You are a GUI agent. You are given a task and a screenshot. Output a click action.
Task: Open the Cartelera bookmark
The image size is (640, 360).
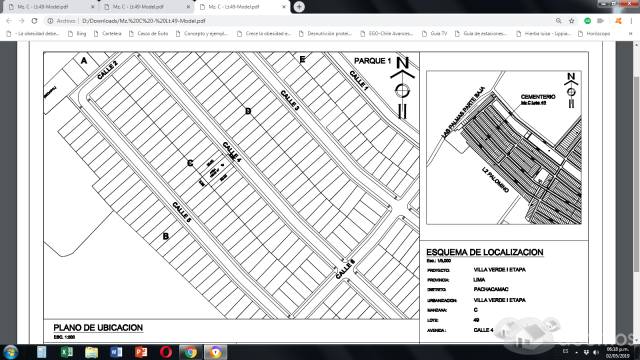click(x=108, y=33)
